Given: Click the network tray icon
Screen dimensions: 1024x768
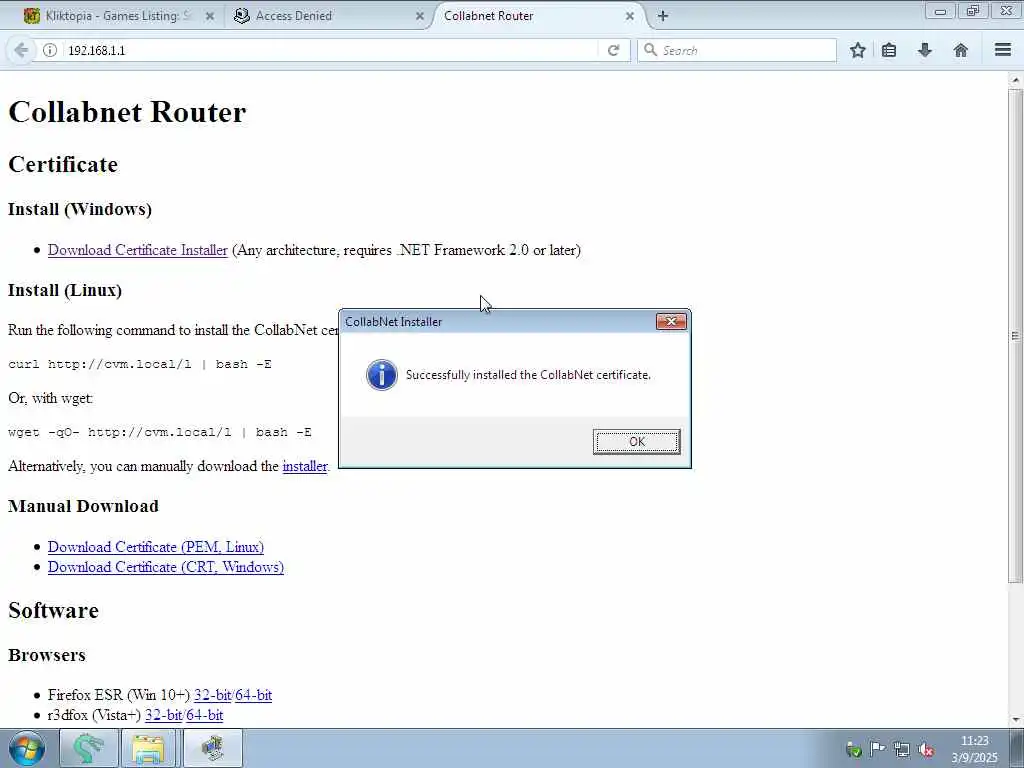Looking at the screenshot, I should (902, 750).
